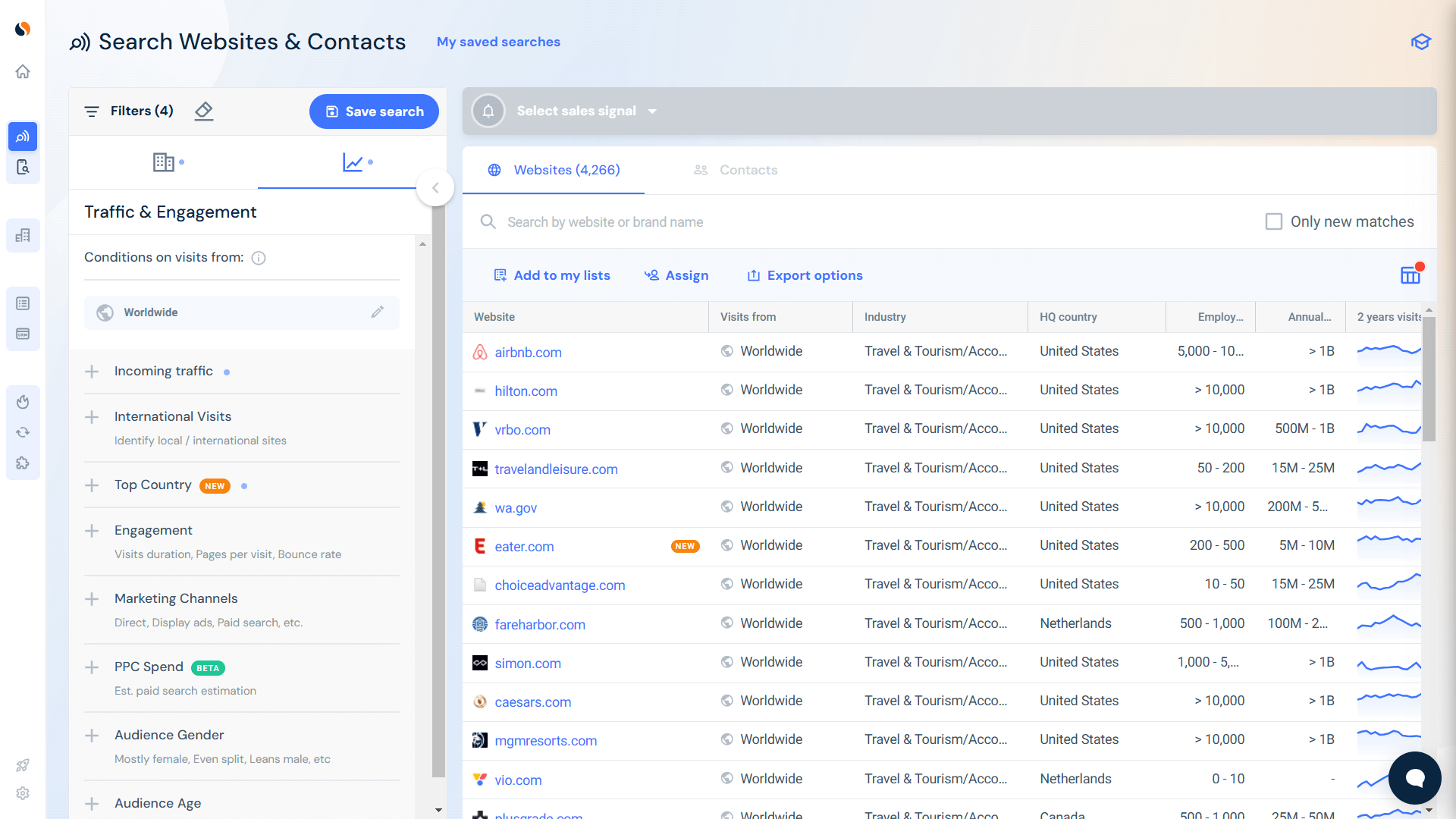Open vrbo.com link
The height and width of the screenshot is (819, 1456).
point(522,430)
